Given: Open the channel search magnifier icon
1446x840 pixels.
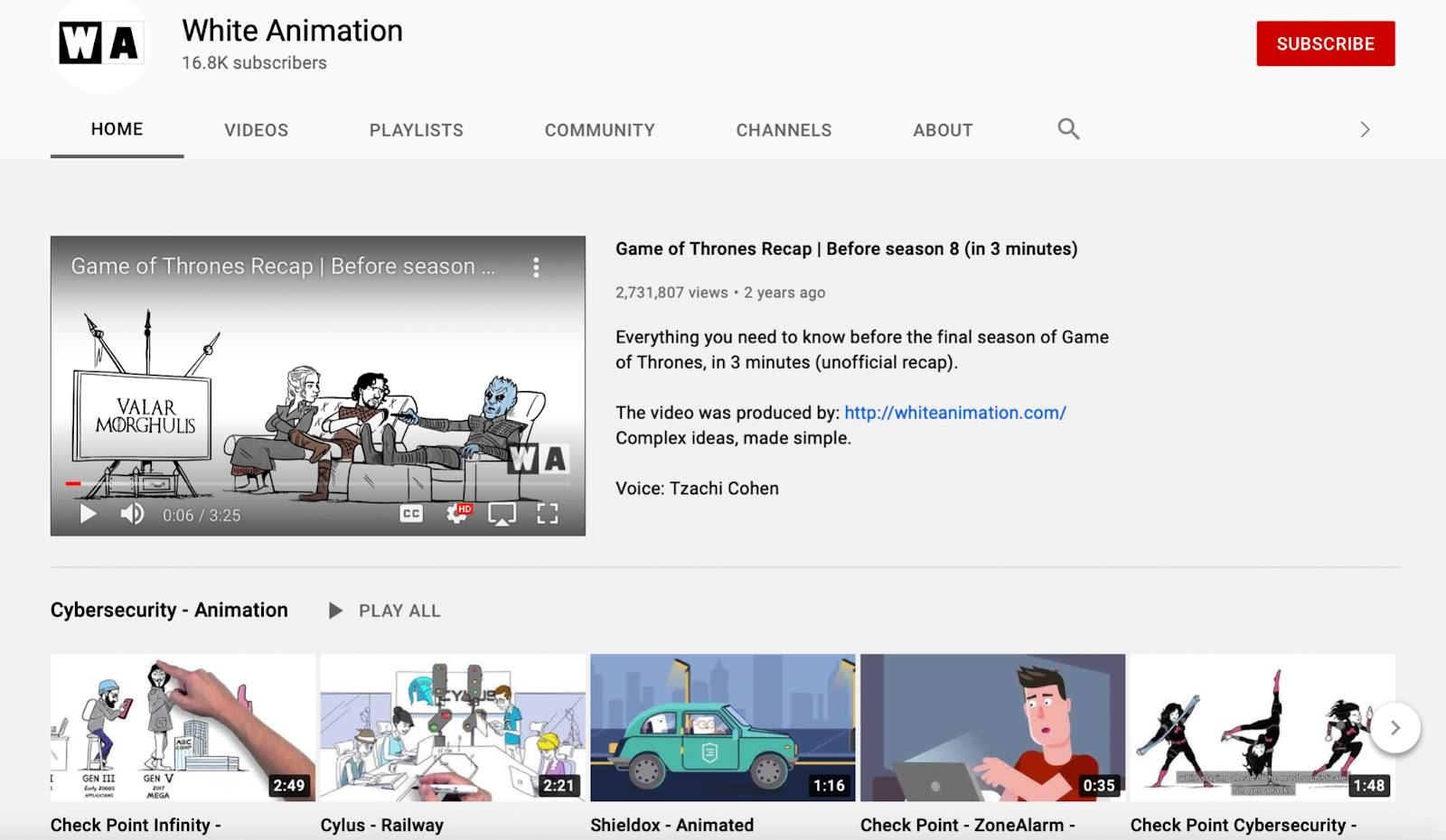Looking at the screenshot, I should coord(1068,129).
